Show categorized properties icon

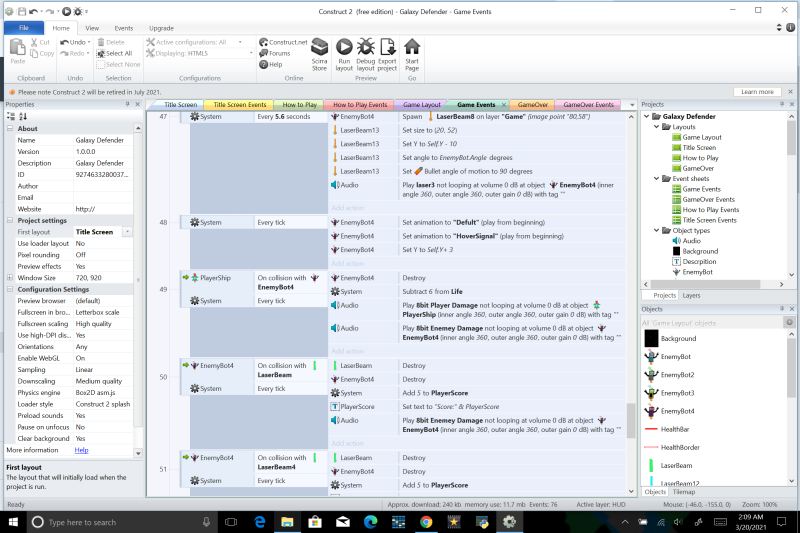click(11, 116)
